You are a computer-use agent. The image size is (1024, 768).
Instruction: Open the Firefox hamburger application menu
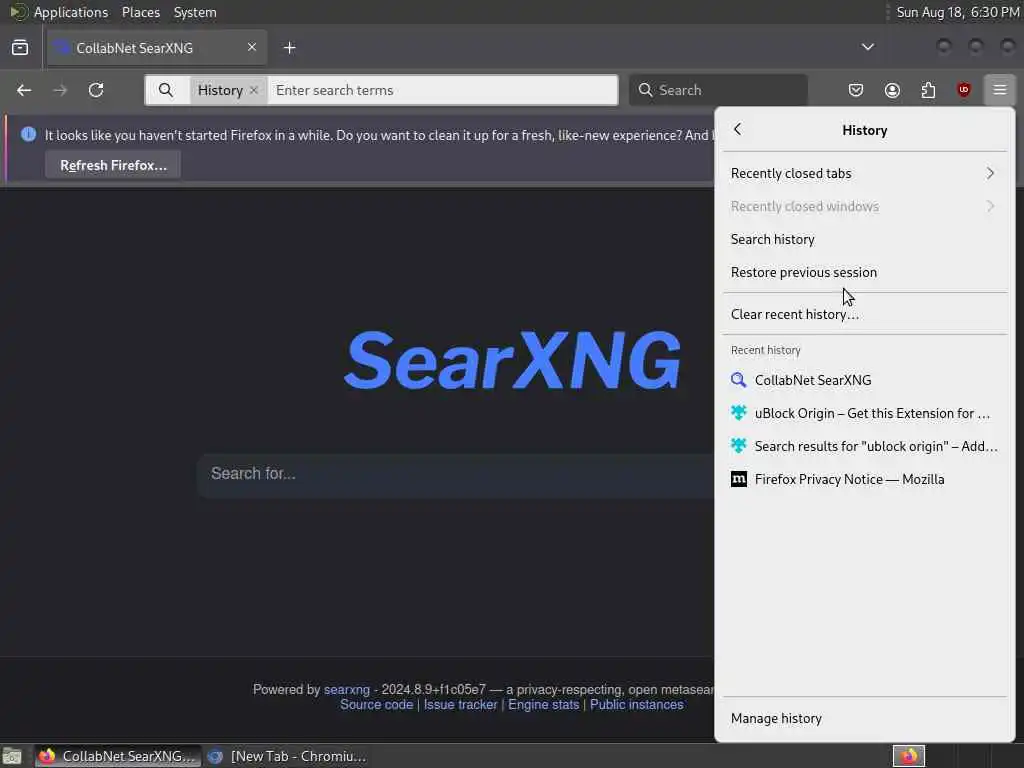click(x=999, y=90)
